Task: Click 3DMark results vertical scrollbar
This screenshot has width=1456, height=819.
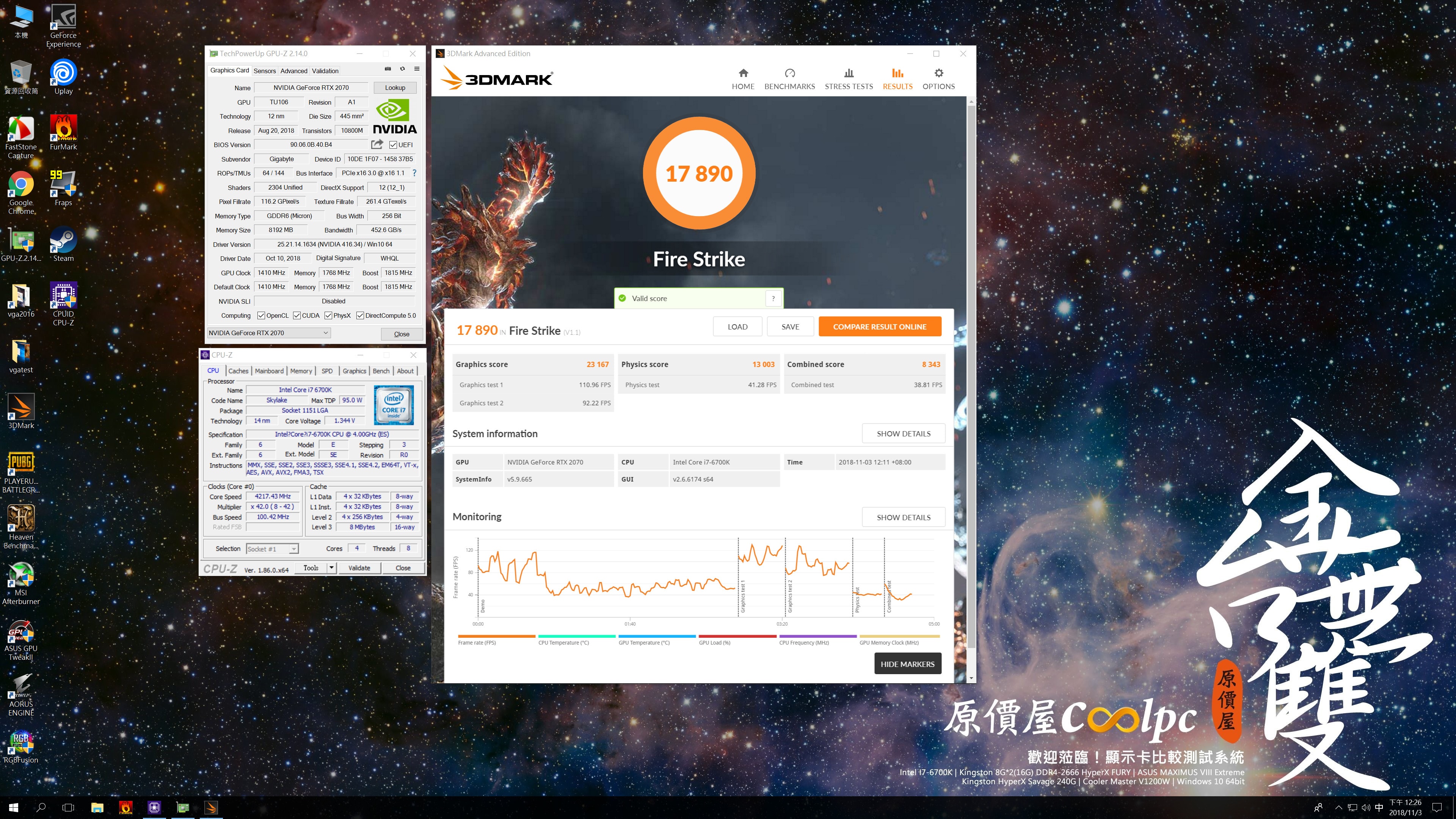Action: coord(971,378)
